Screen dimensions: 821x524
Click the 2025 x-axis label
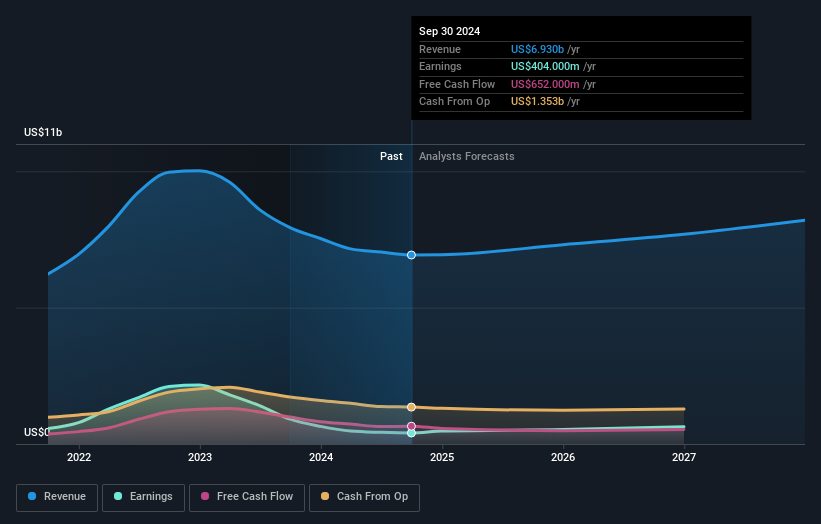tap(442, 457)
